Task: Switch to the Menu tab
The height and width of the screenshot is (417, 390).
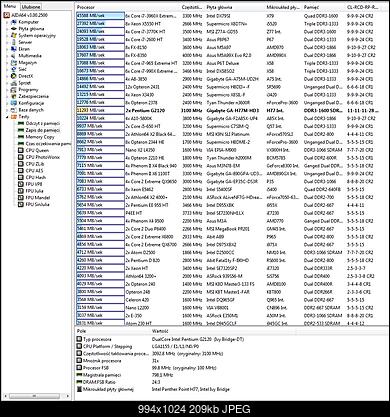Action: (10, 6)
